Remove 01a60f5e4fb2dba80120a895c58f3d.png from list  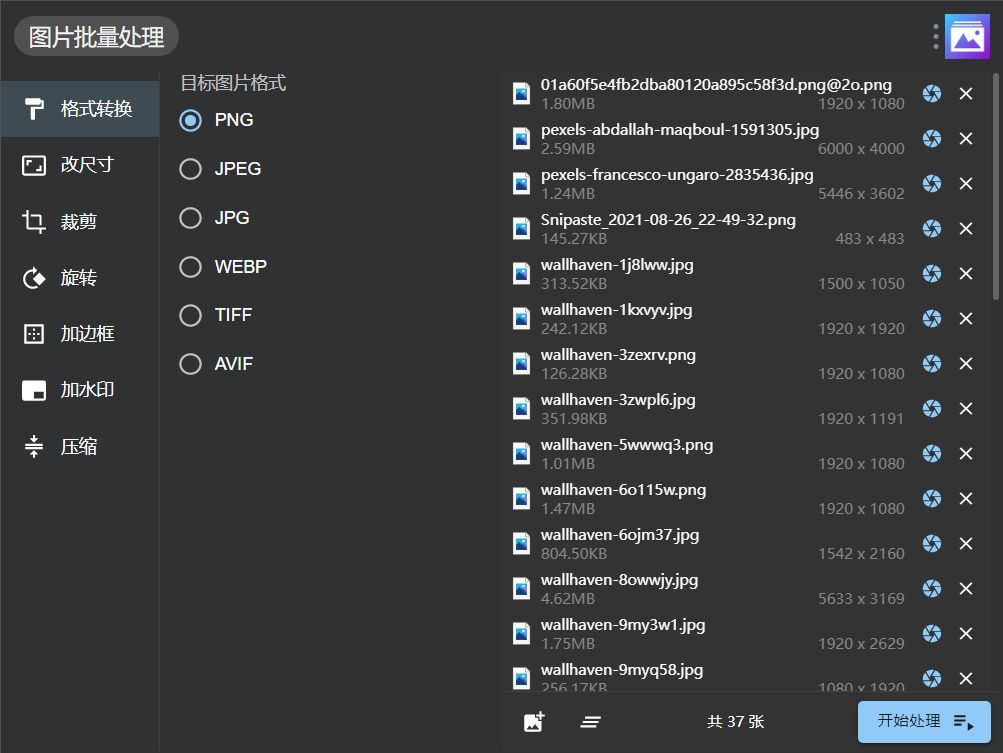966,94
